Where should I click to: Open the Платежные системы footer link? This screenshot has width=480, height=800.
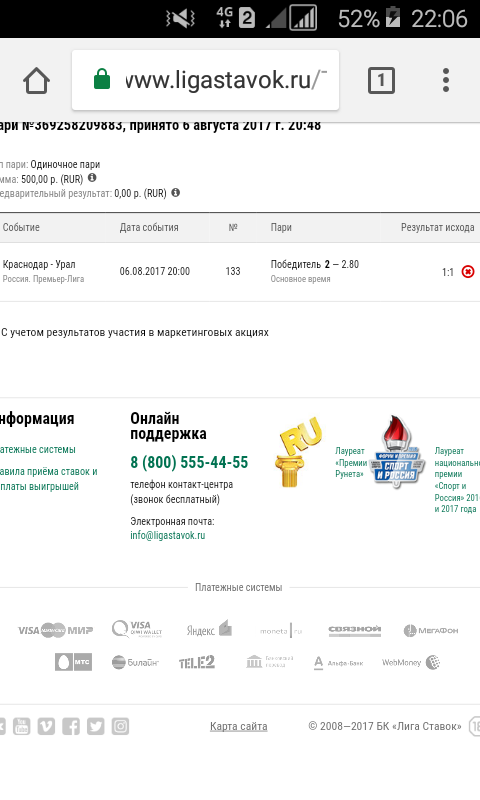click(x=38, y=449)
